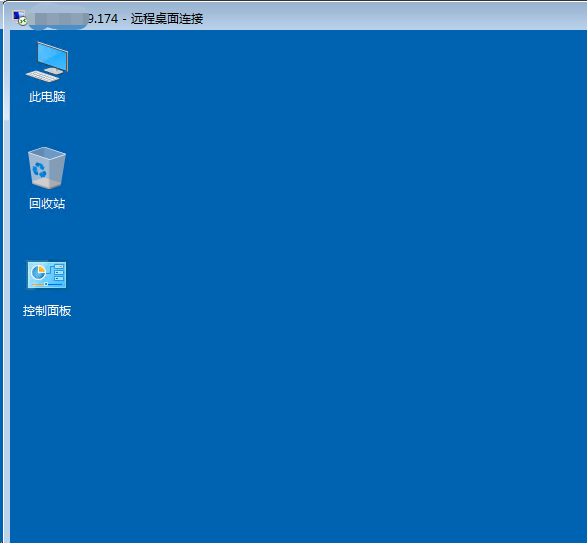The image size is (587, 543).
Task: Click the monitor screen of 此电脑 icon
Action: click(53, 56)
